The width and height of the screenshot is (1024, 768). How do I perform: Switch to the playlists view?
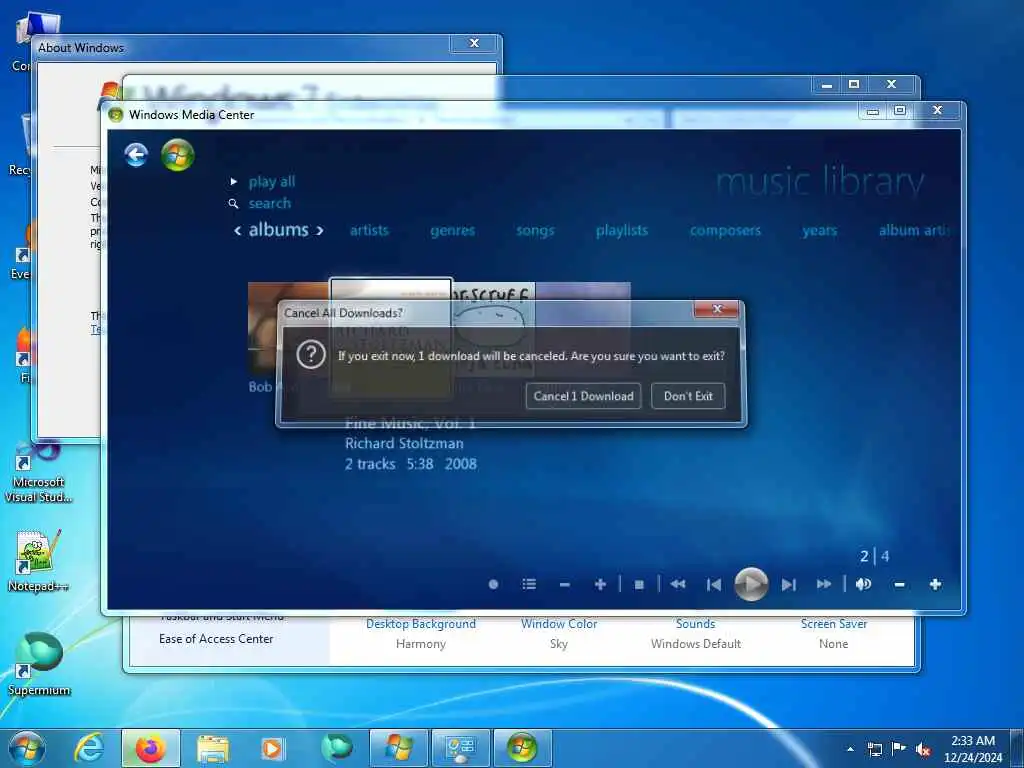(622, 230)
